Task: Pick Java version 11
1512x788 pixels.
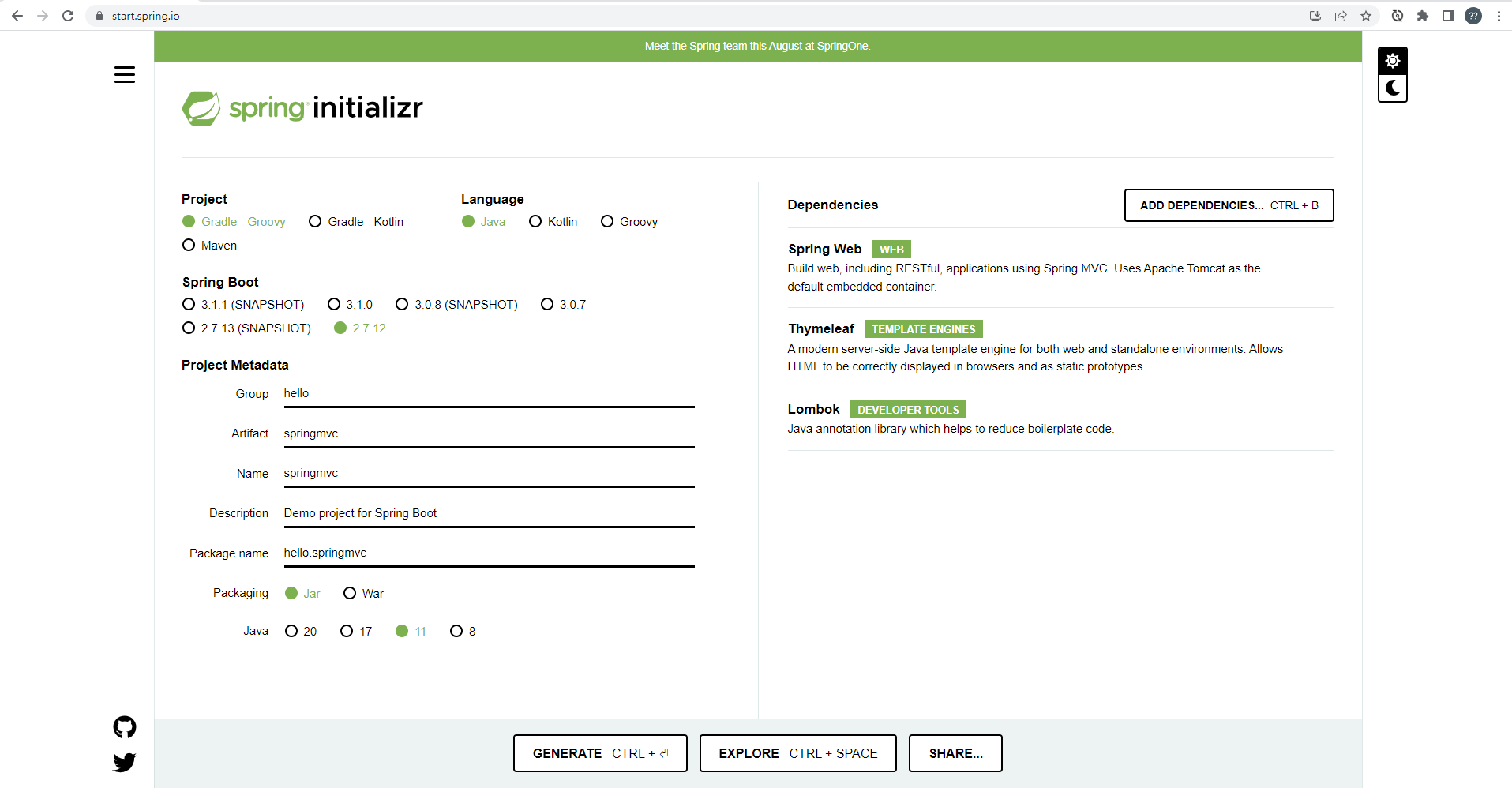Action: (x=411, y=632)
